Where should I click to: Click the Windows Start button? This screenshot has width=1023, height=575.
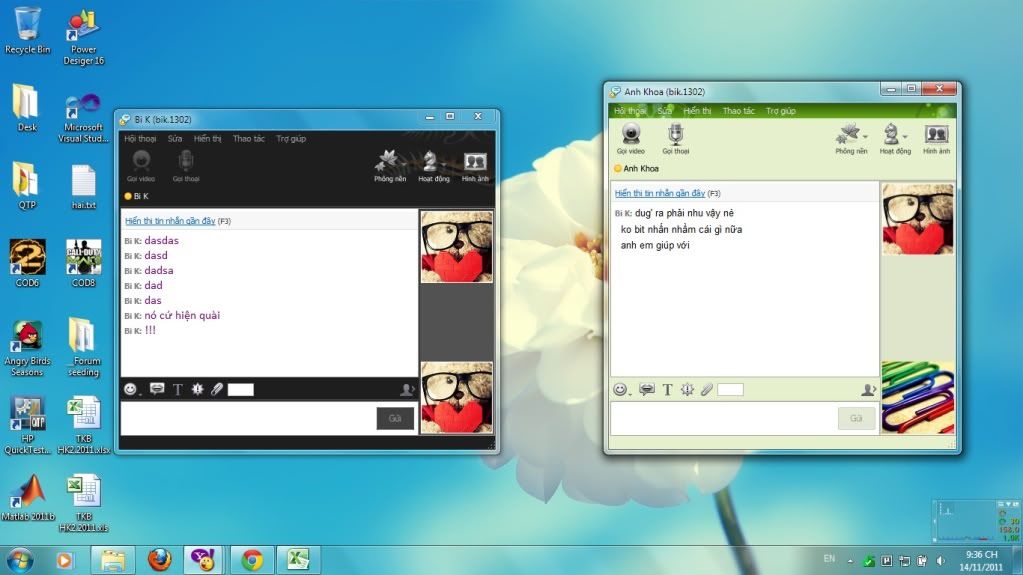pyautogui.click(x=20, y=560)
